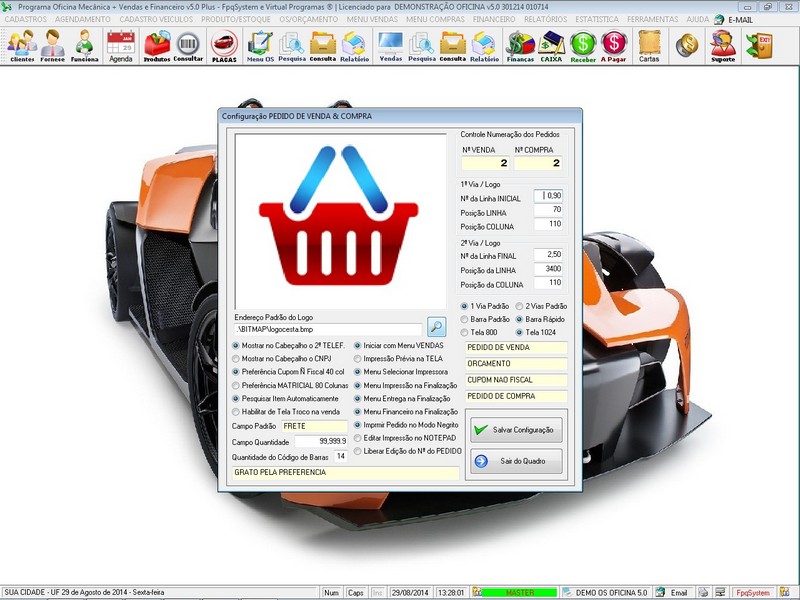Select Preferência Cupom Ñ Fiscal 40 col

point(289,372)
